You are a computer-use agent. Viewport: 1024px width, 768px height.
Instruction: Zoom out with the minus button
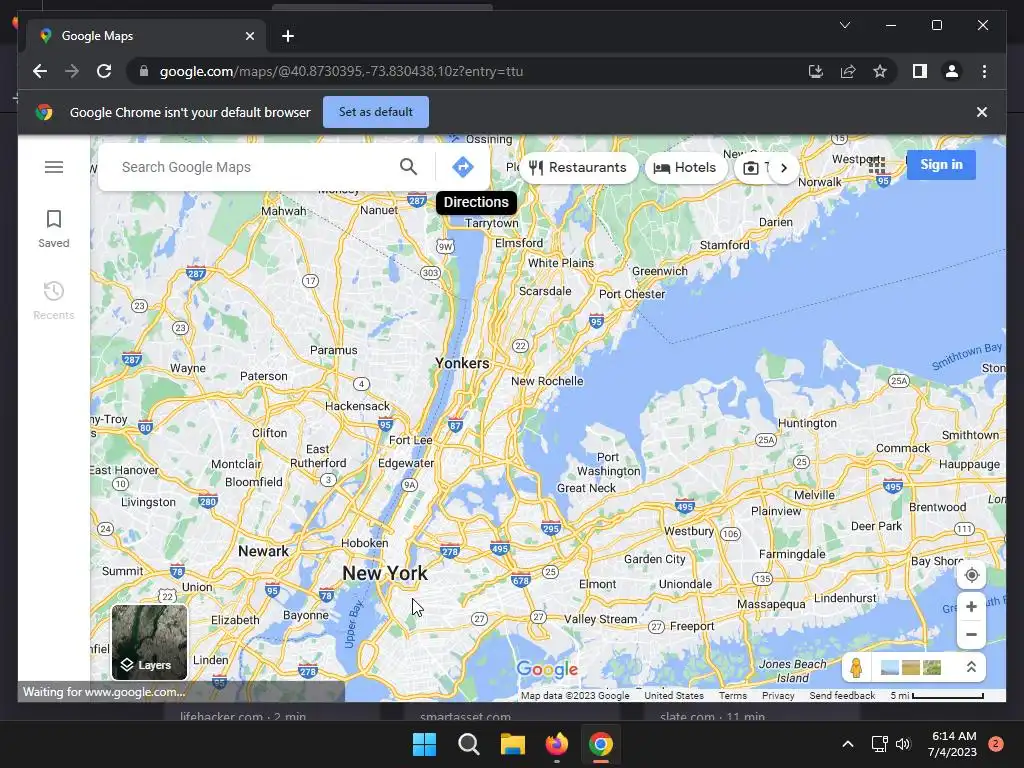point(971,635)
